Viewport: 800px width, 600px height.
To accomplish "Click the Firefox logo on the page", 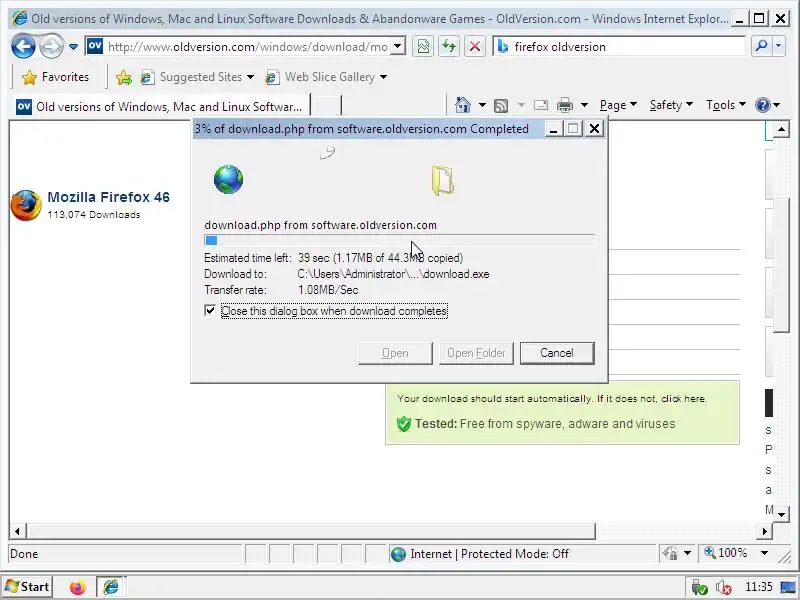I will point(26,205).
